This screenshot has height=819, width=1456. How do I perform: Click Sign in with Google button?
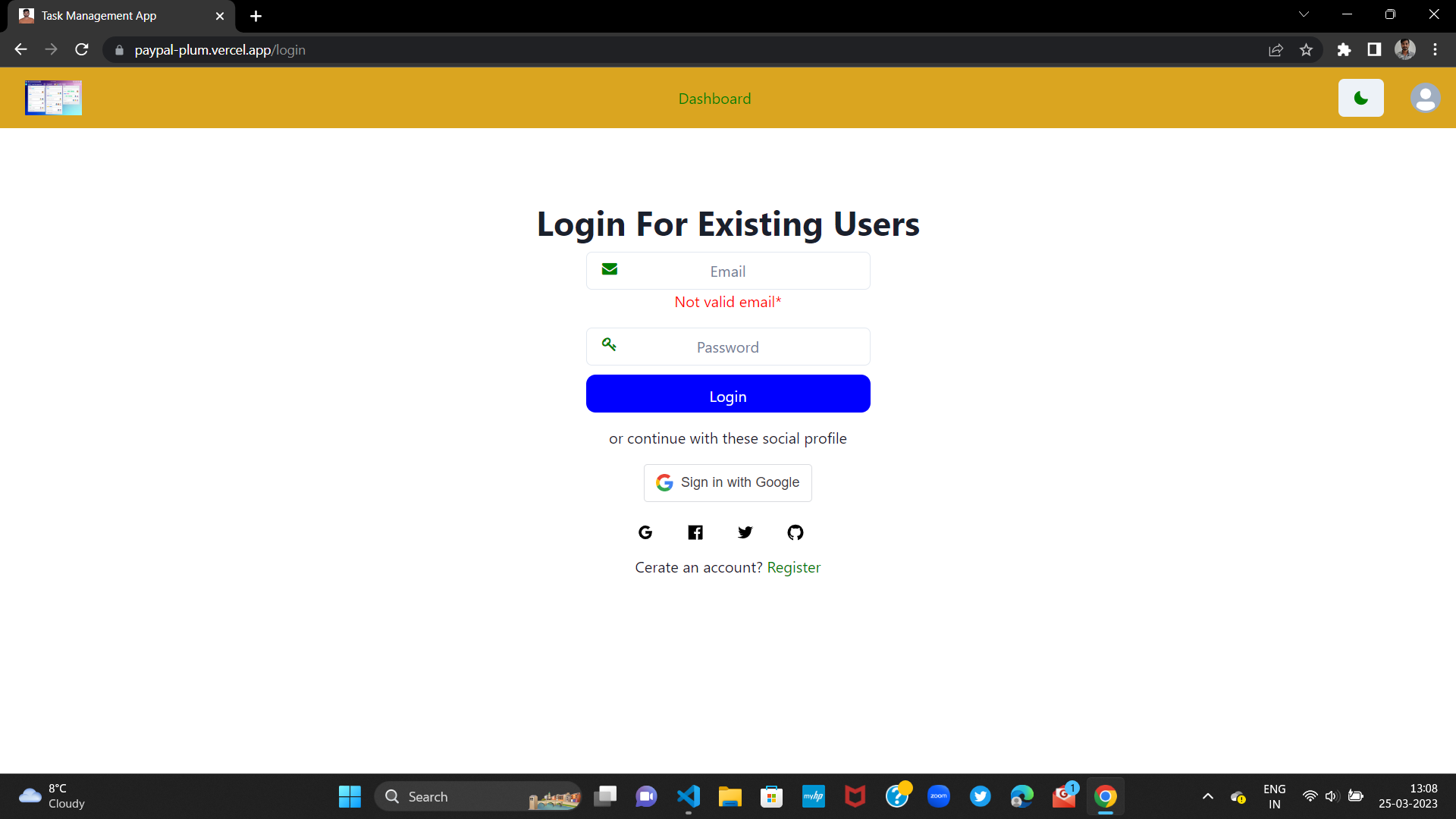[x=727, y=482]
